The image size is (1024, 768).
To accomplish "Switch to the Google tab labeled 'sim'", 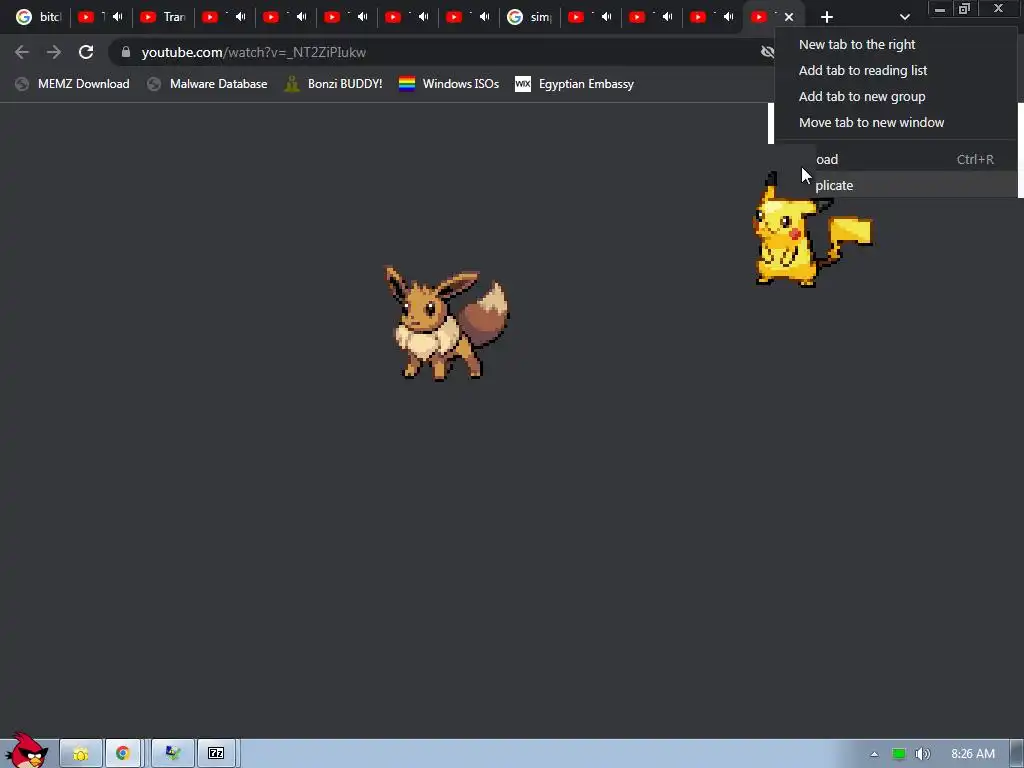I will tap(530, 17).
